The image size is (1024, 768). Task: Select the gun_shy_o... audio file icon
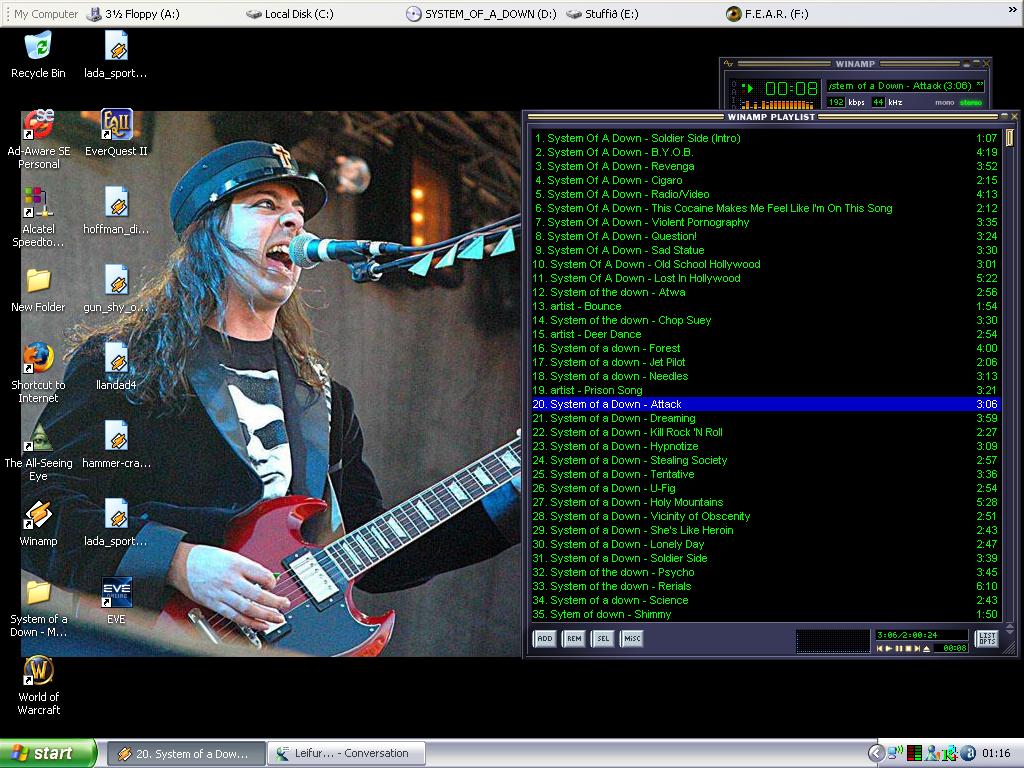pyautogui.click(x=116, y=289)
